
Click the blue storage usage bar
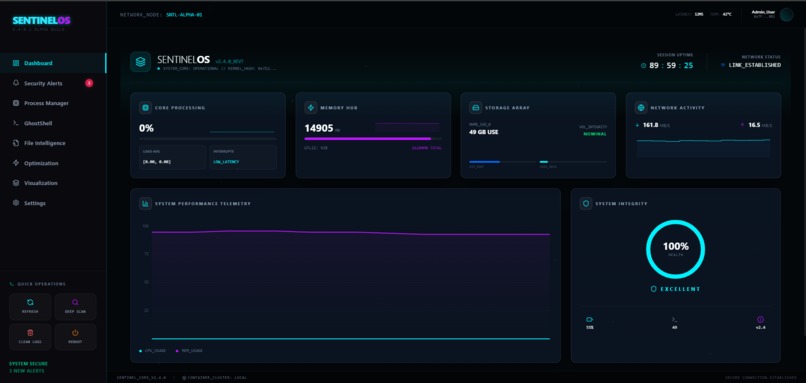(484, 162)
